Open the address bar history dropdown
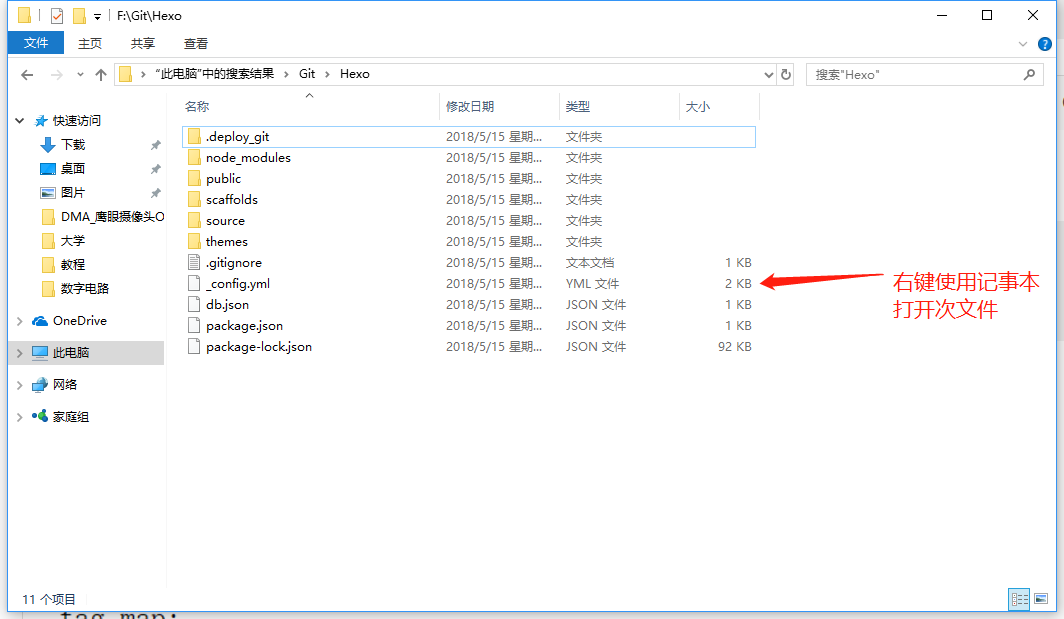This screenshot has height=619, width=1064. 768,75
